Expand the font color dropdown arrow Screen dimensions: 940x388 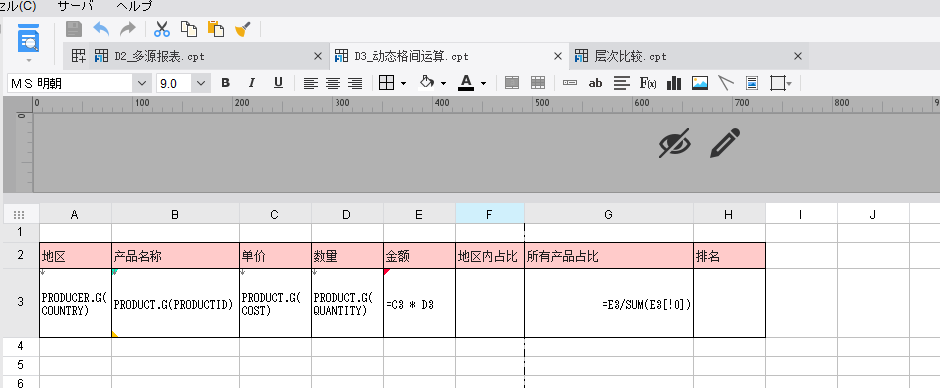483,83
